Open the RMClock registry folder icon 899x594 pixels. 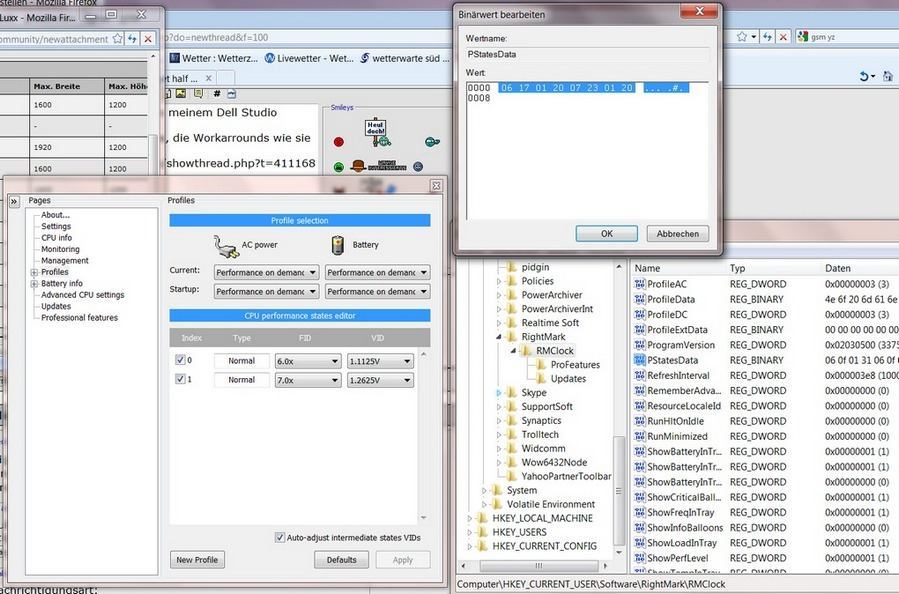coord(526,350)
